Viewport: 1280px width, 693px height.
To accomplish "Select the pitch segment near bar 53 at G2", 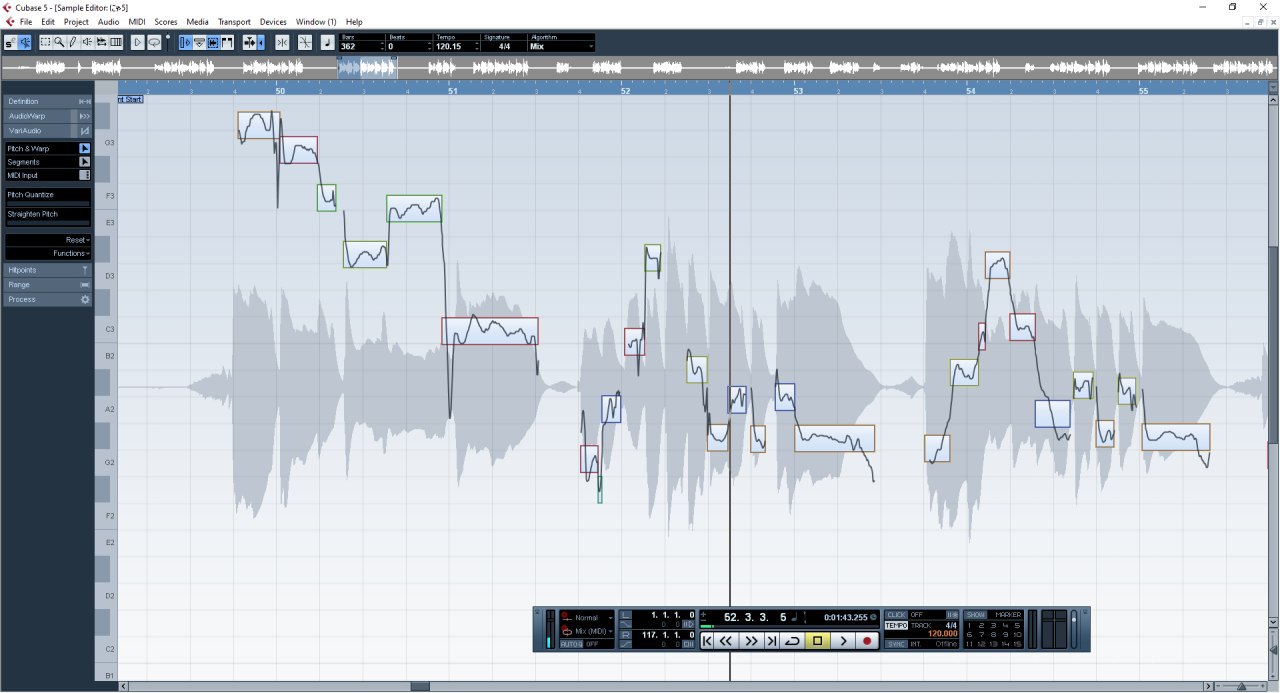I will 834,438.
